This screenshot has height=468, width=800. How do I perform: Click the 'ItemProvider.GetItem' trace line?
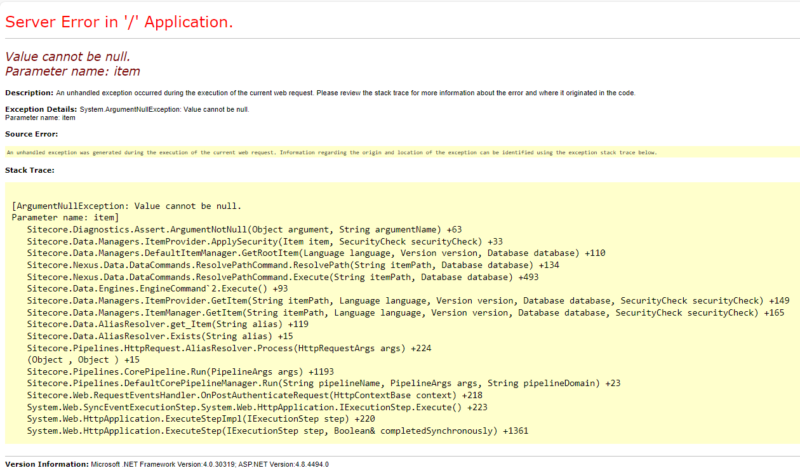pos(408,301)
